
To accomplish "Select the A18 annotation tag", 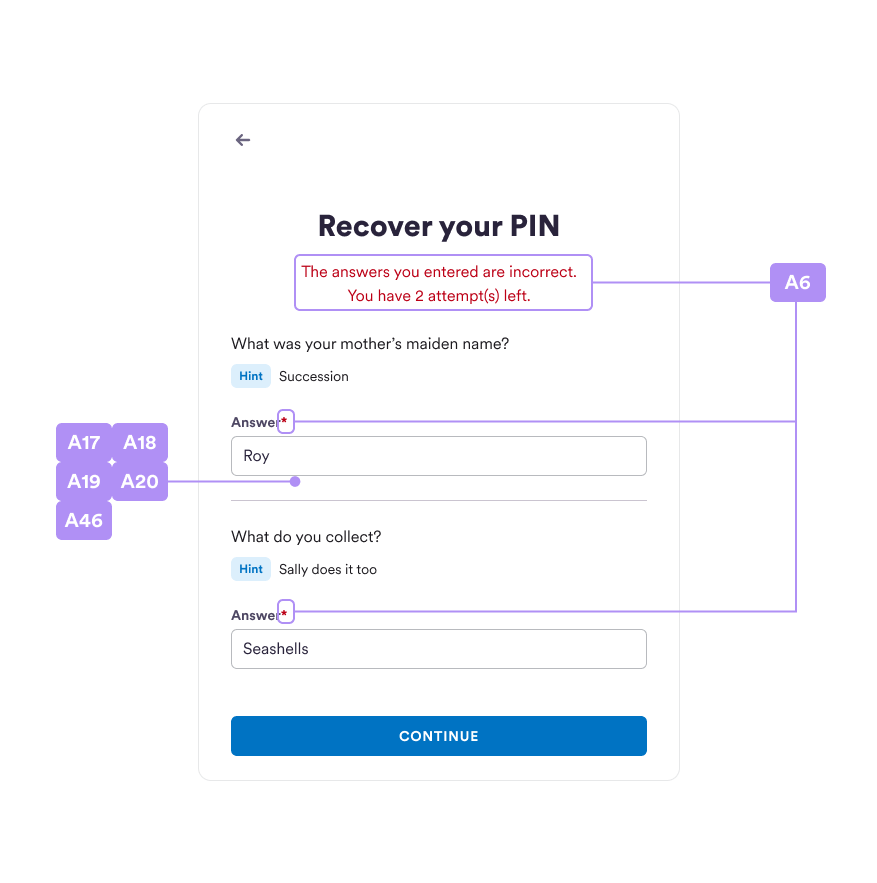I will [140, 443].
